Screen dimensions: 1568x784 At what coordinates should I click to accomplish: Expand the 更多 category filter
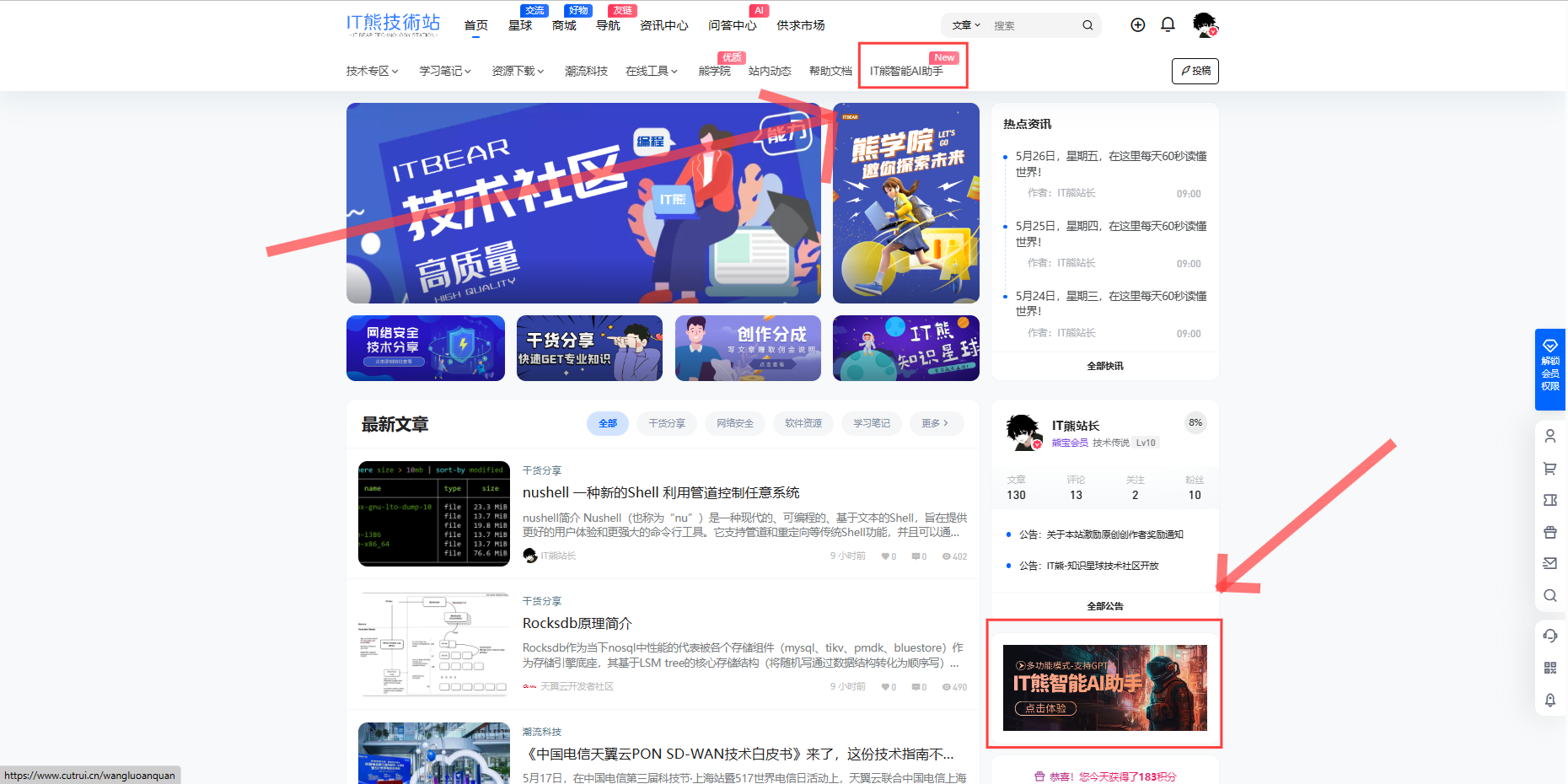pos(936,423)
